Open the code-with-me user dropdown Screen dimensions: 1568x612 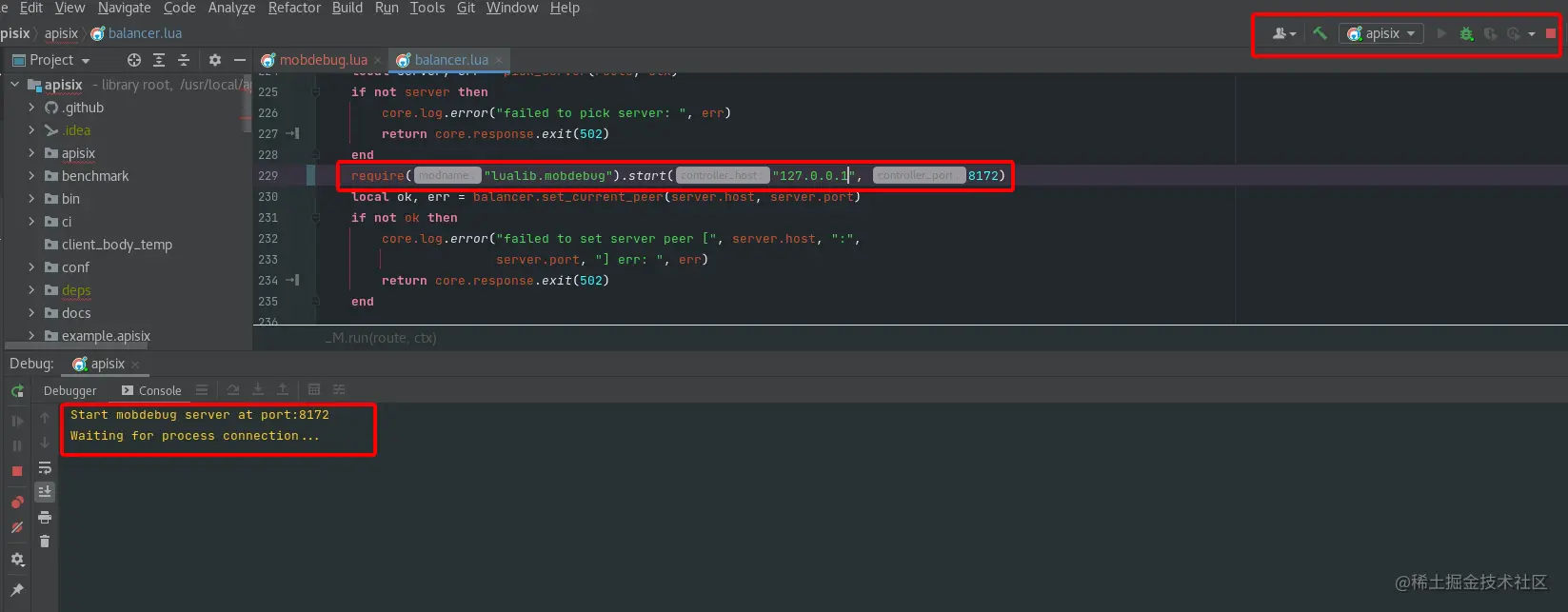(1284, 33)
